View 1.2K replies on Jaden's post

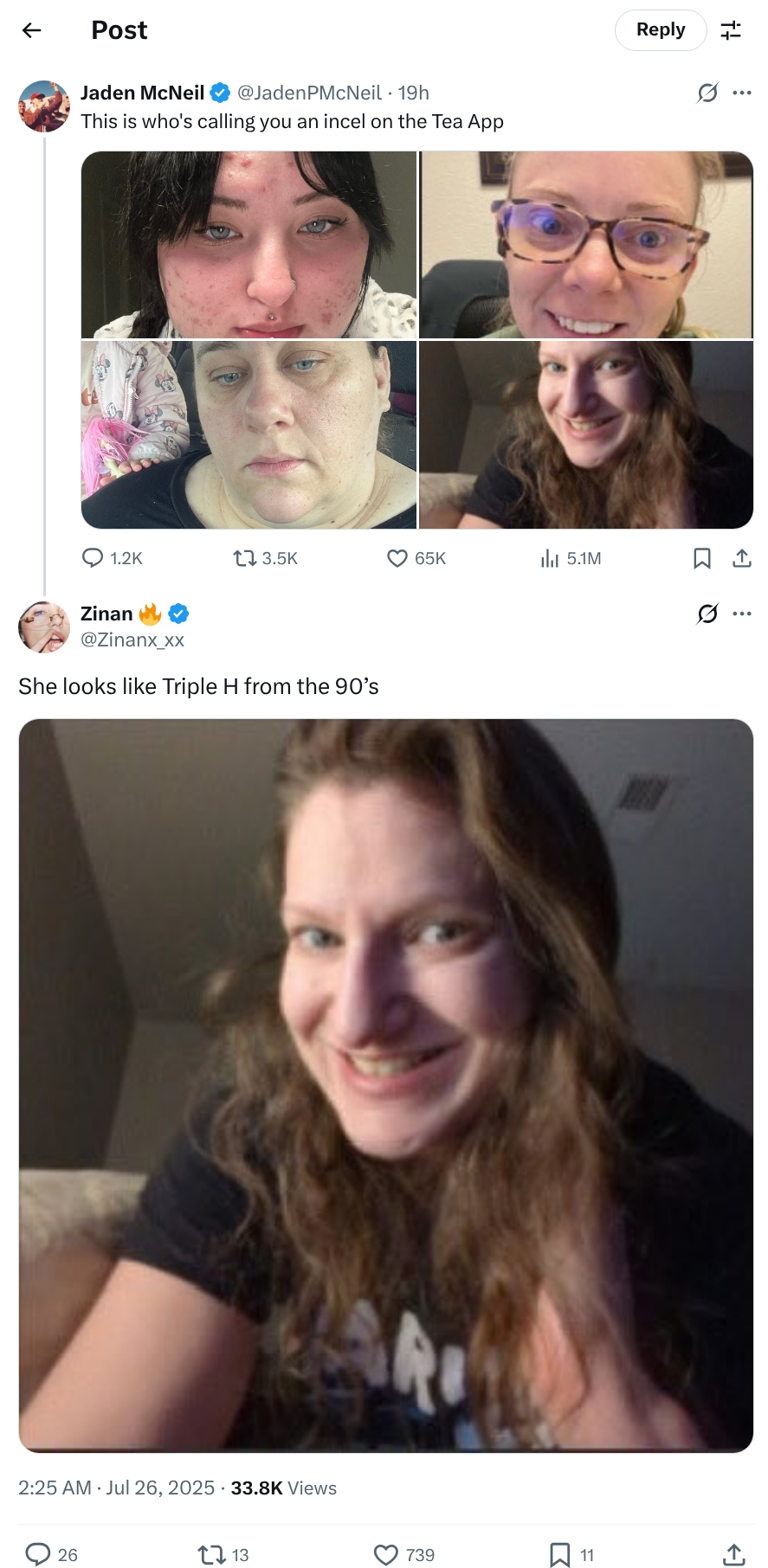(x=112, y=558)
